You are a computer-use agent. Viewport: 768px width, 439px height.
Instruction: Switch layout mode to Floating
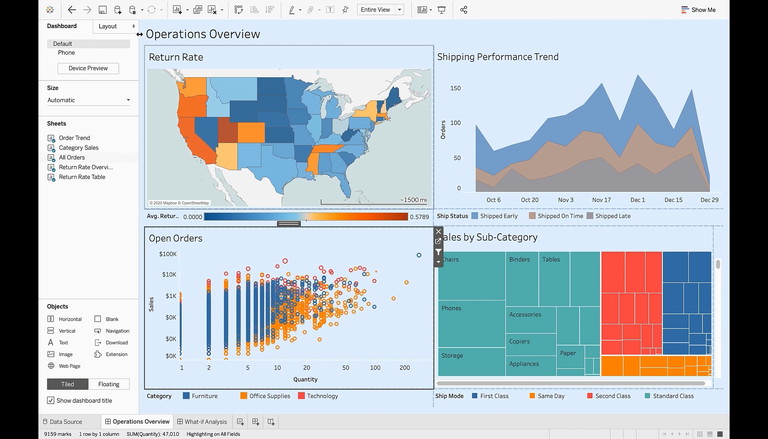109,384
